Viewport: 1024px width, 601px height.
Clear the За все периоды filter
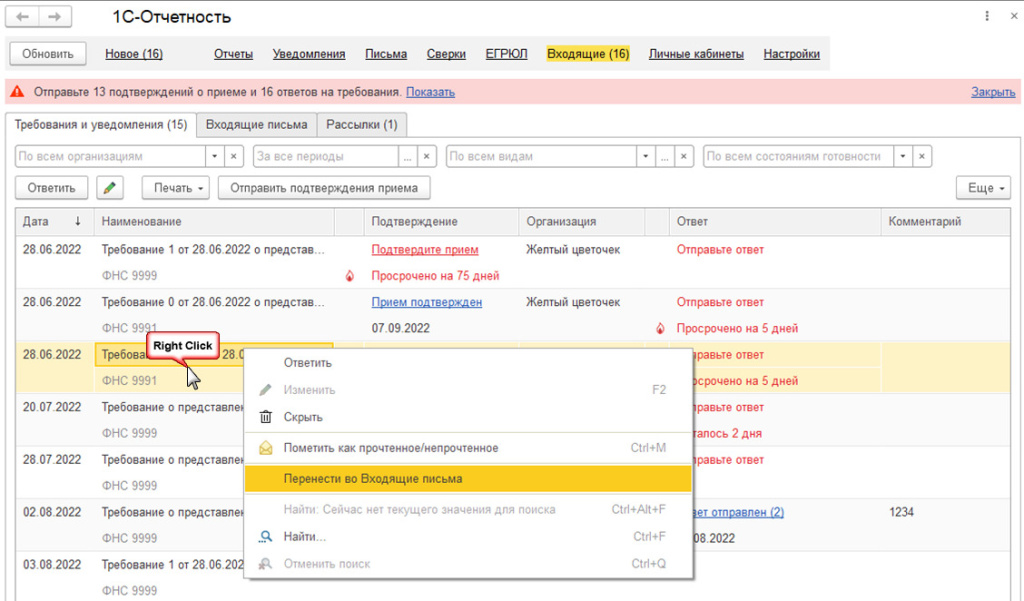(x=426, y=156)
